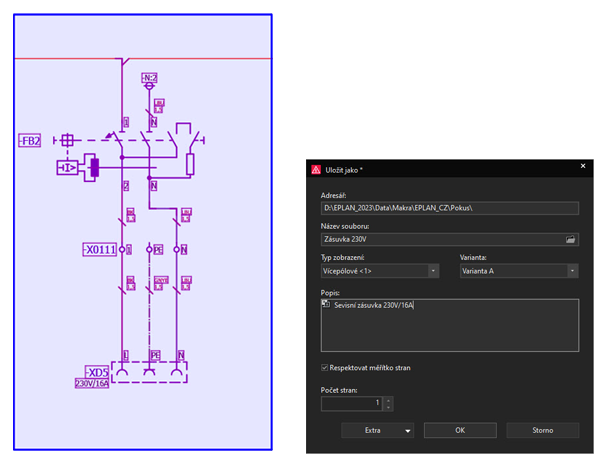Click the -XD5 socket symbol label
Viewport: 600px width, 456px height.
coord(97,371)
